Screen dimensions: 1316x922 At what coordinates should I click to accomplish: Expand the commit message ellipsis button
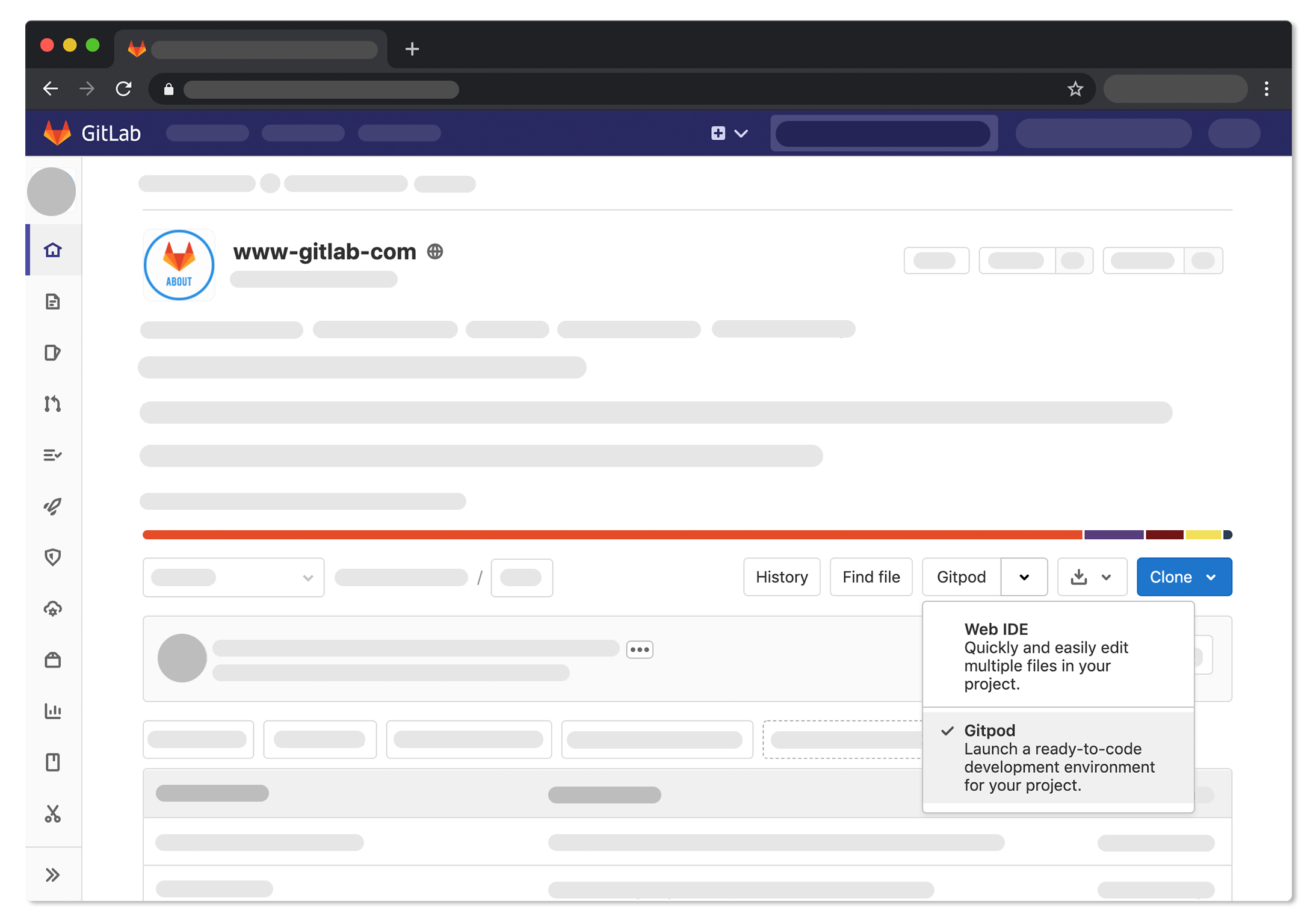tap(640, 649)
